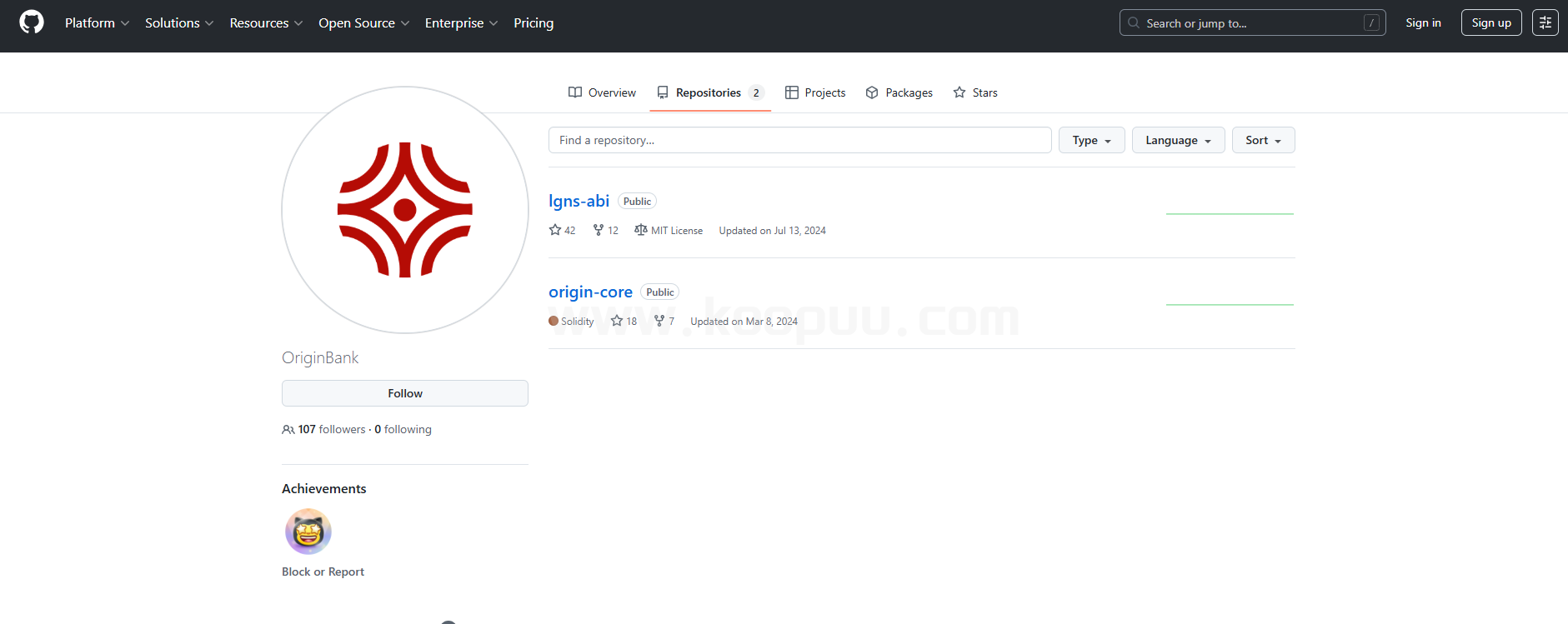The height and width of the screenshot is (624, 1568).
Task: Click the search magnifier icon
Action: click(x=1134, y=22)
